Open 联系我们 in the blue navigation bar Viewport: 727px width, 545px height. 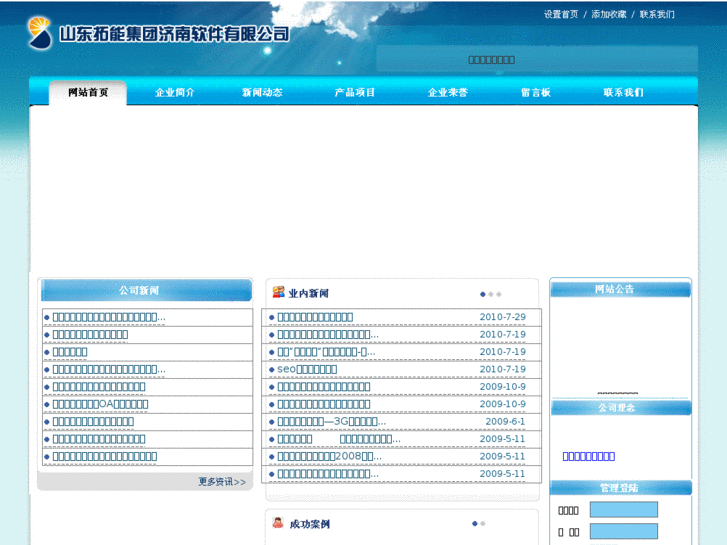click(623, 92)
